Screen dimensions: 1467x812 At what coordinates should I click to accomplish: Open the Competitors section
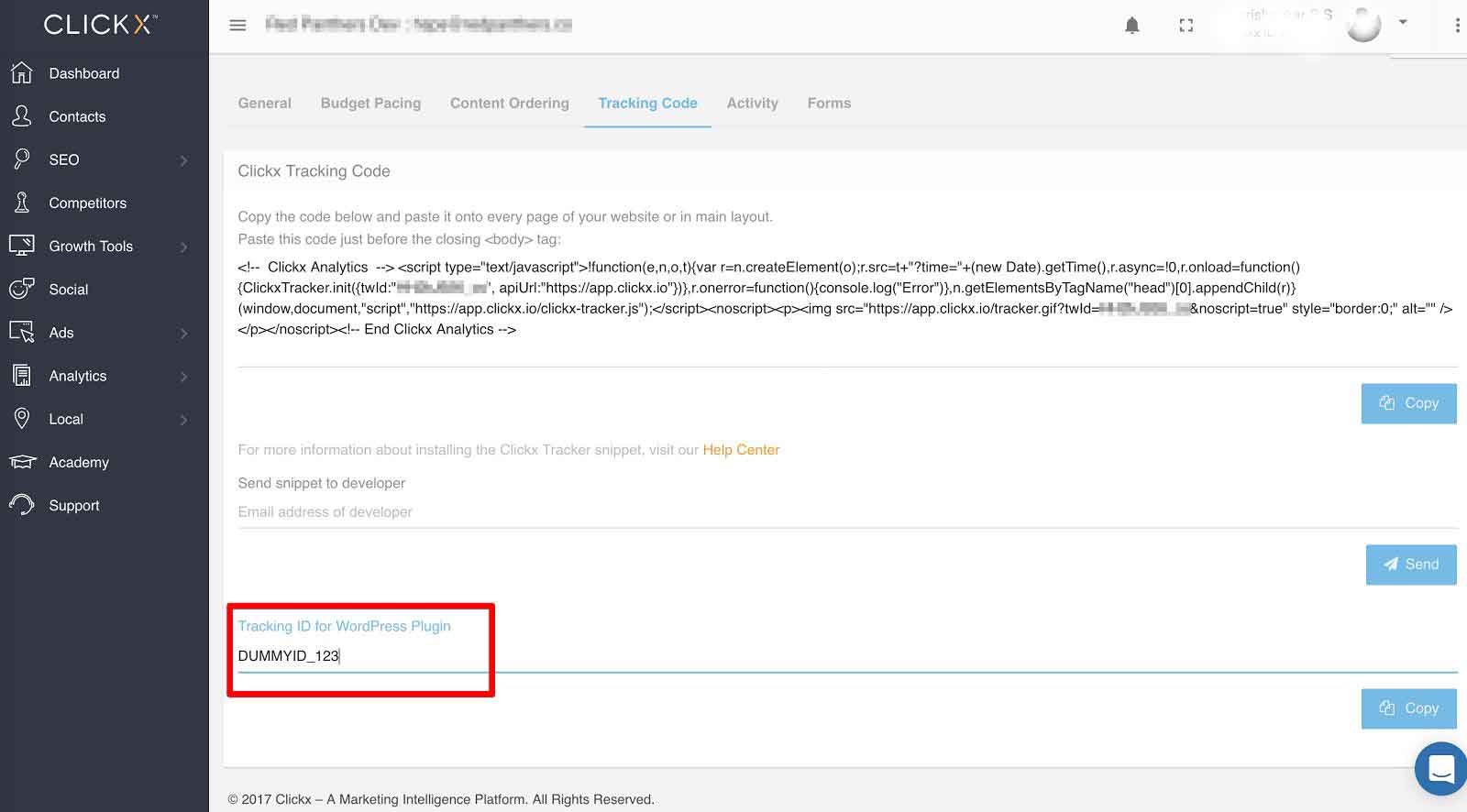pos(87,203)
